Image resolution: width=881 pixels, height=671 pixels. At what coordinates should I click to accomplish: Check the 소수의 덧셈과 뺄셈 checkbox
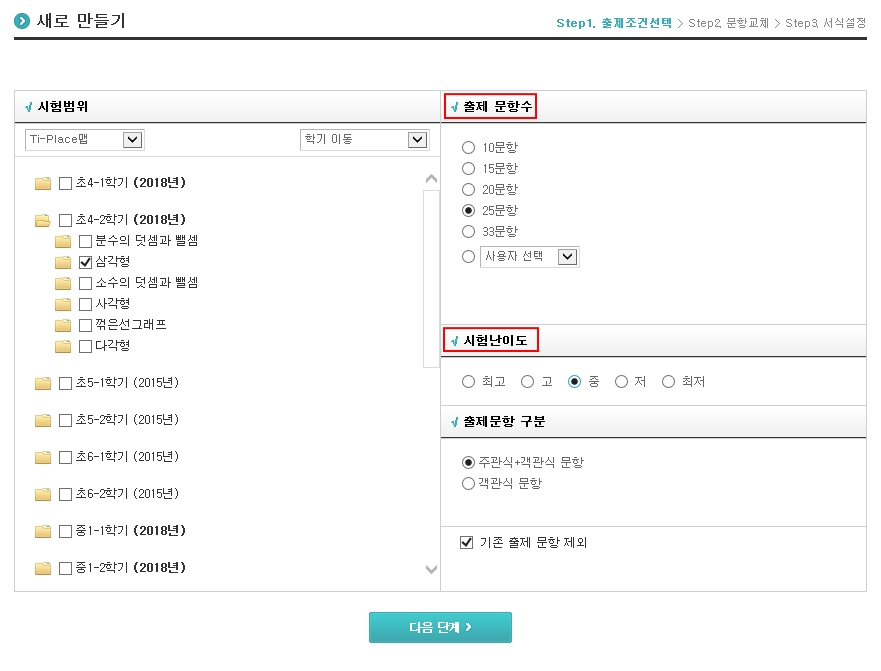tap(85, 283)
